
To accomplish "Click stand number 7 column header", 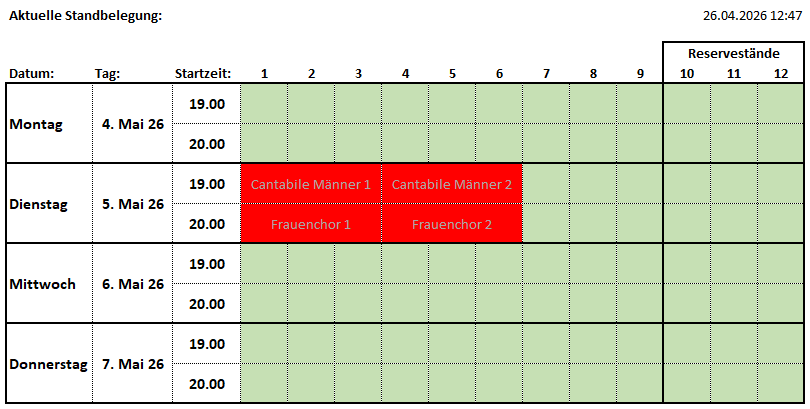I will coord(546,73).
